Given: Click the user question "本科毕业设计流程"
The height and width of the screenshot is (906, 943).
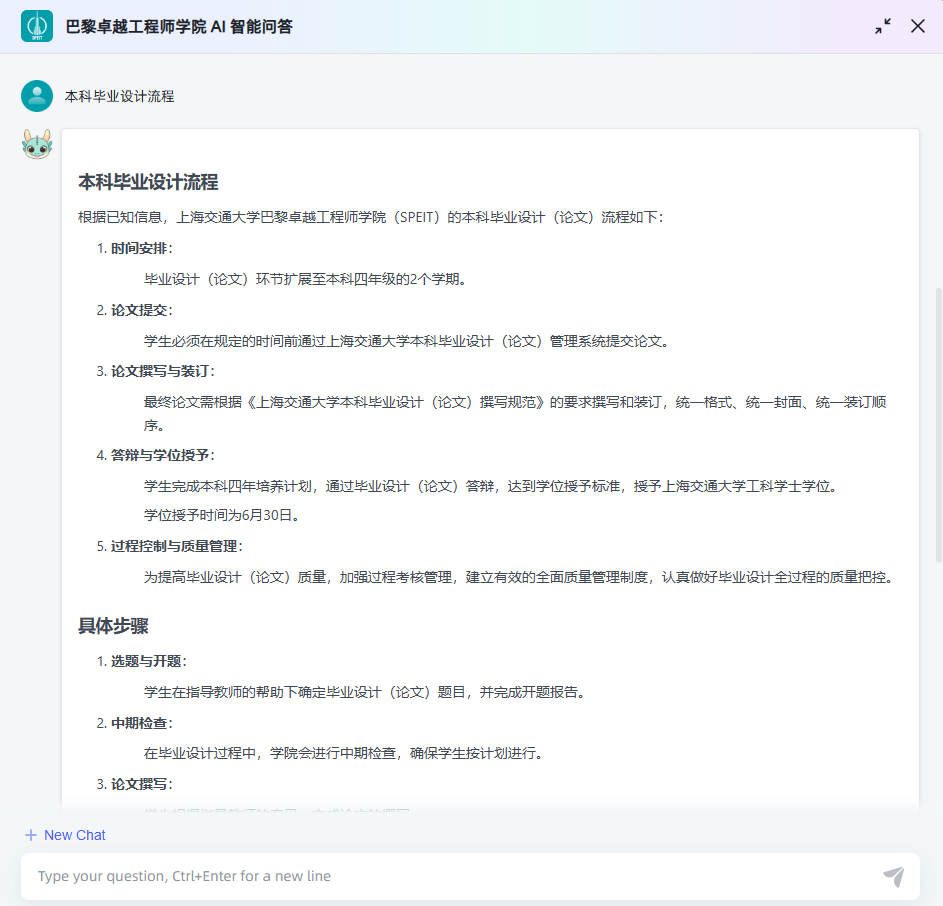Looking at the screenshot, I should pos(120,96).
